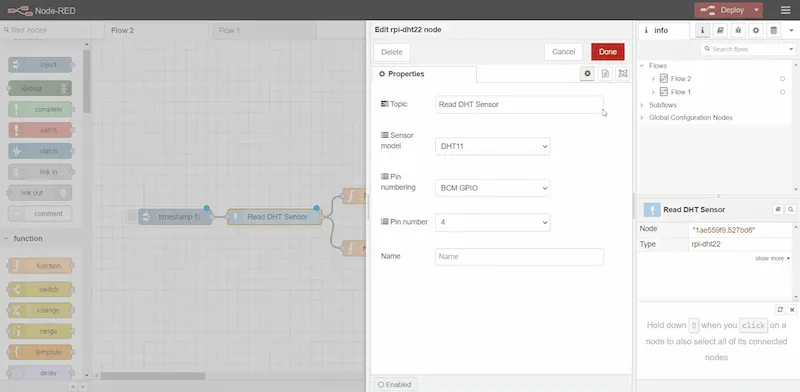Viewport: 800px width, 392px height.
Task: Select the range node in palette
Action: [x=40, y=331]
